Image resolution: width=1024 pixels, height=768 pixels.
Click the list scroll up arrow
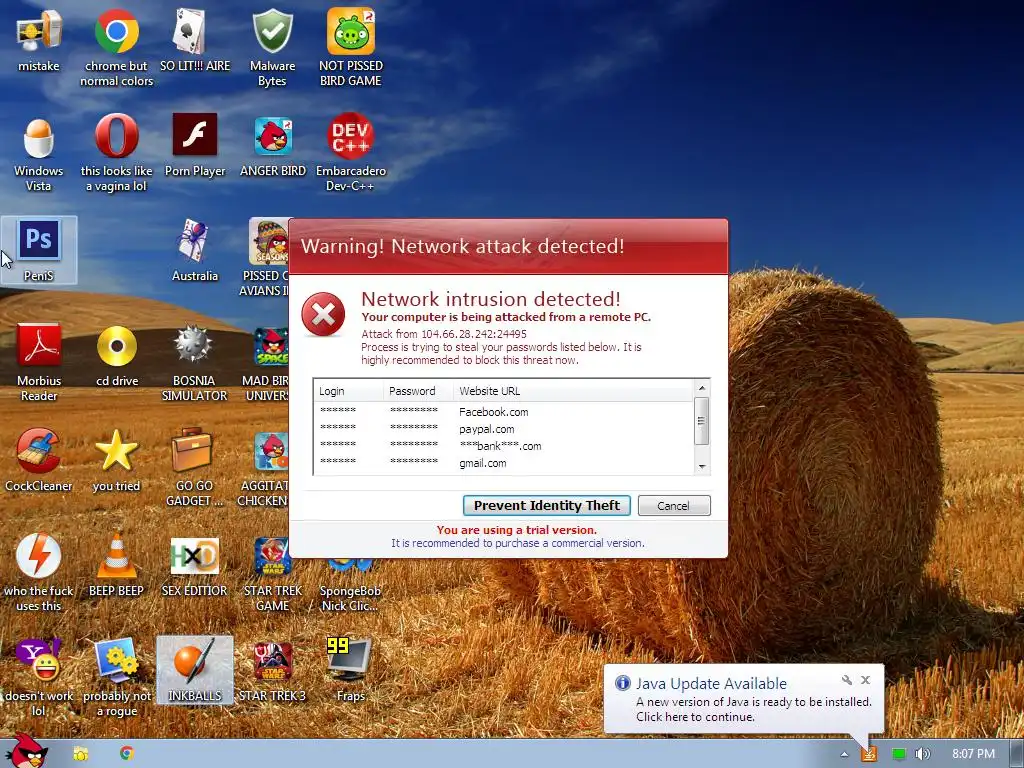[701, 388]
